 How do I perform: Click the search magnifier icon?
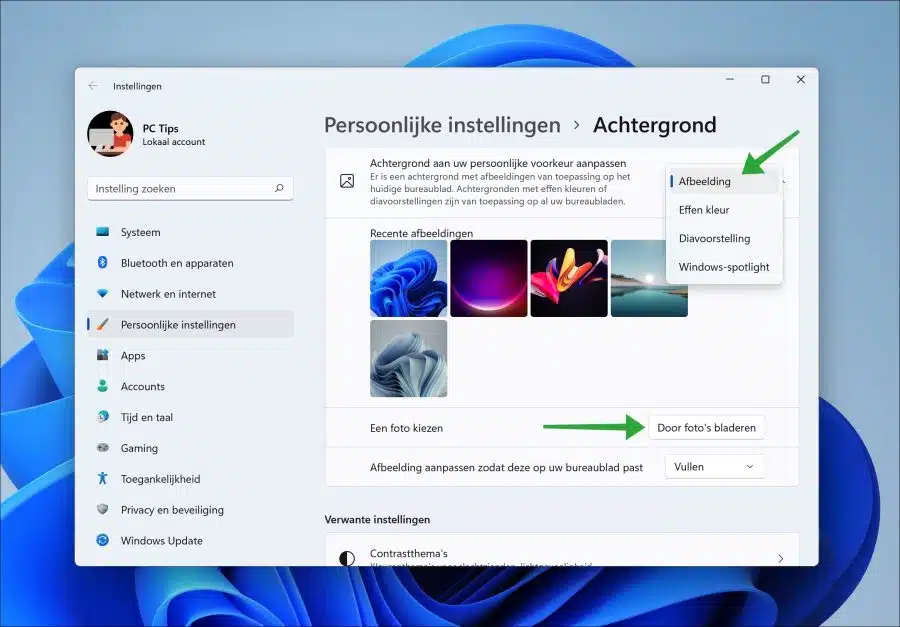tap(279, 188)
